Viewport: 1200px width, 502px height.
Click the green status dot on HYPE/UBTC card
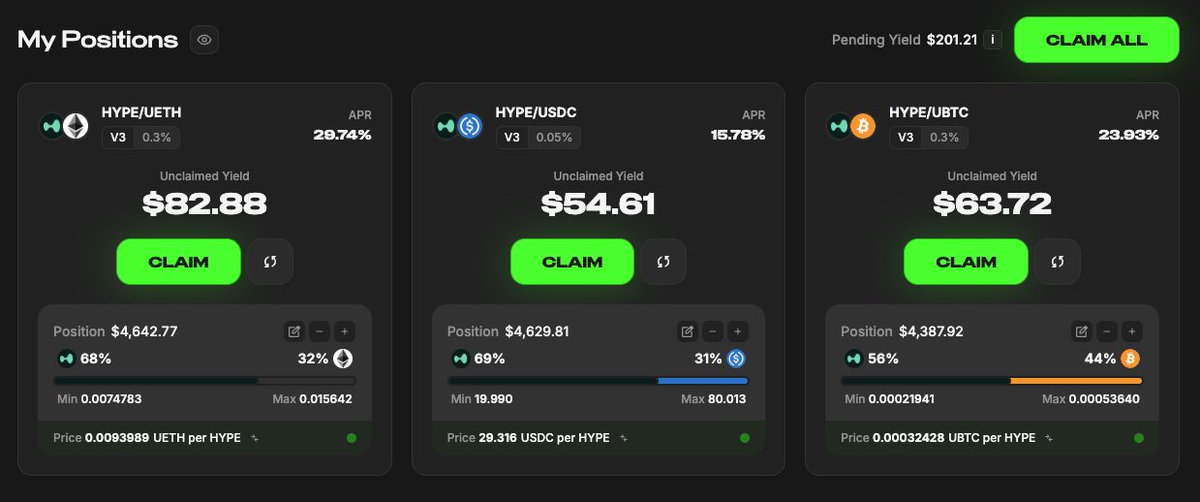point(1138,438)
